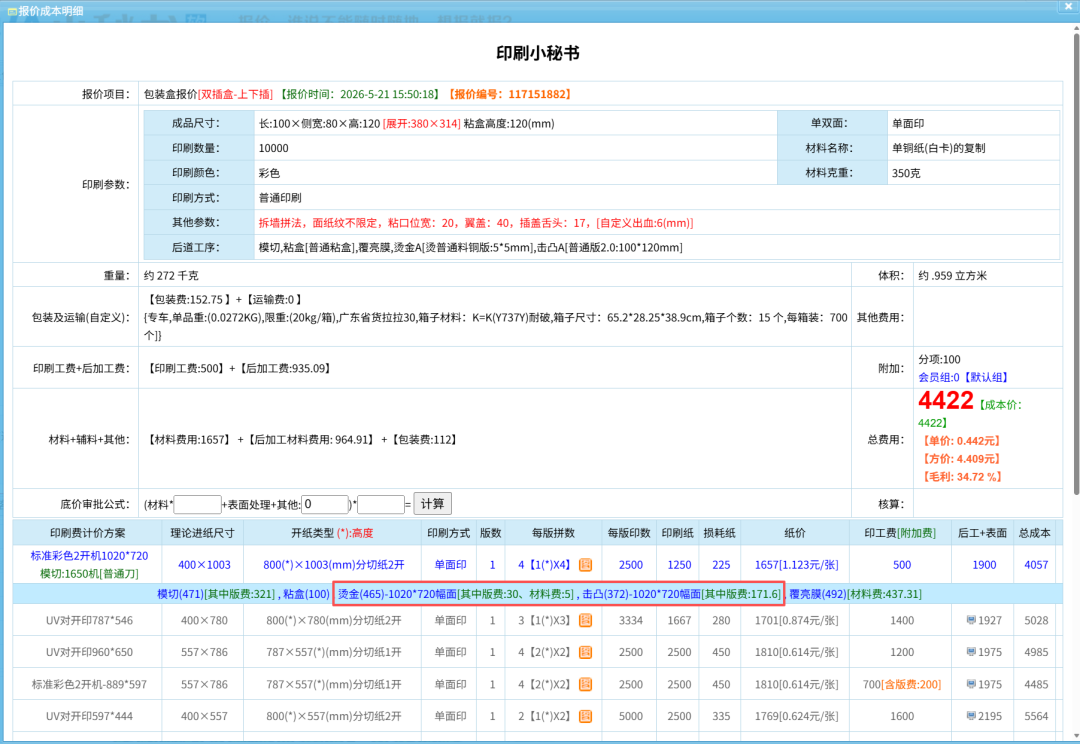The image size is (1080, 744).
Task: Click the 粘盒(100) item
Action: click(307, 594)
